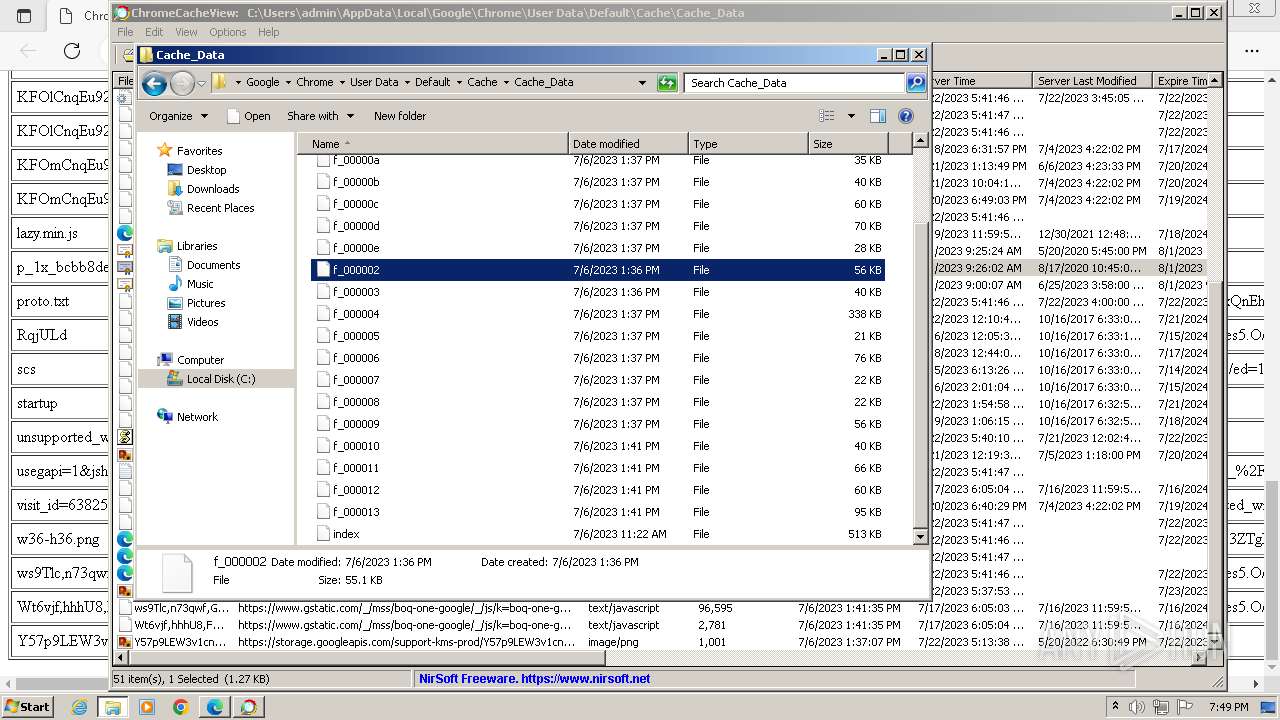Select file f_000004 icon
The height and width of the screenshot is (720, 1280).
pos(323,314)
